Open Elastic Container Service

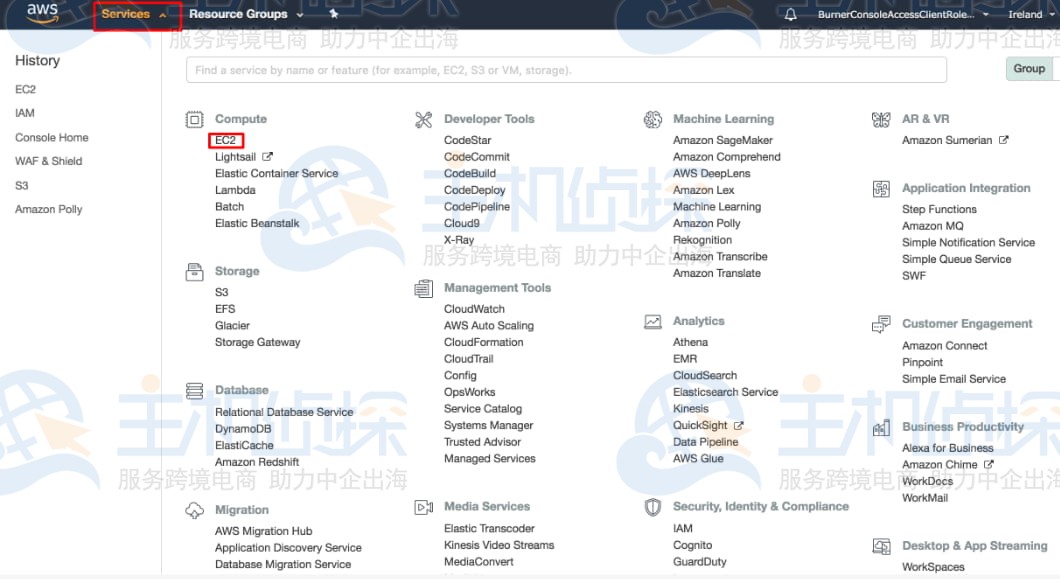click(x=276, y=173)
